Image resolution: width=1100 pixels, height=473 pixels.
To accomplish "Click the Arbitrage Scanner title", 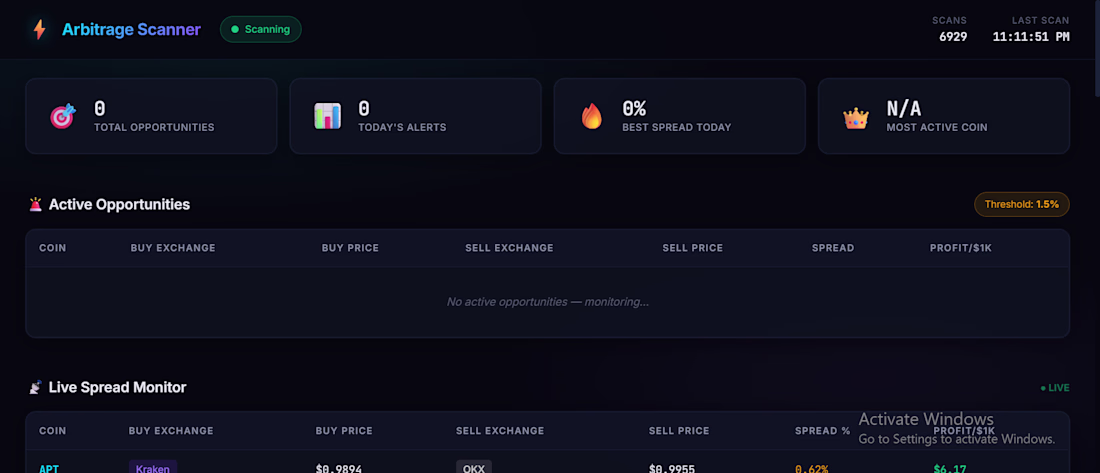I will pyautogui.click(x=131, y=29).
